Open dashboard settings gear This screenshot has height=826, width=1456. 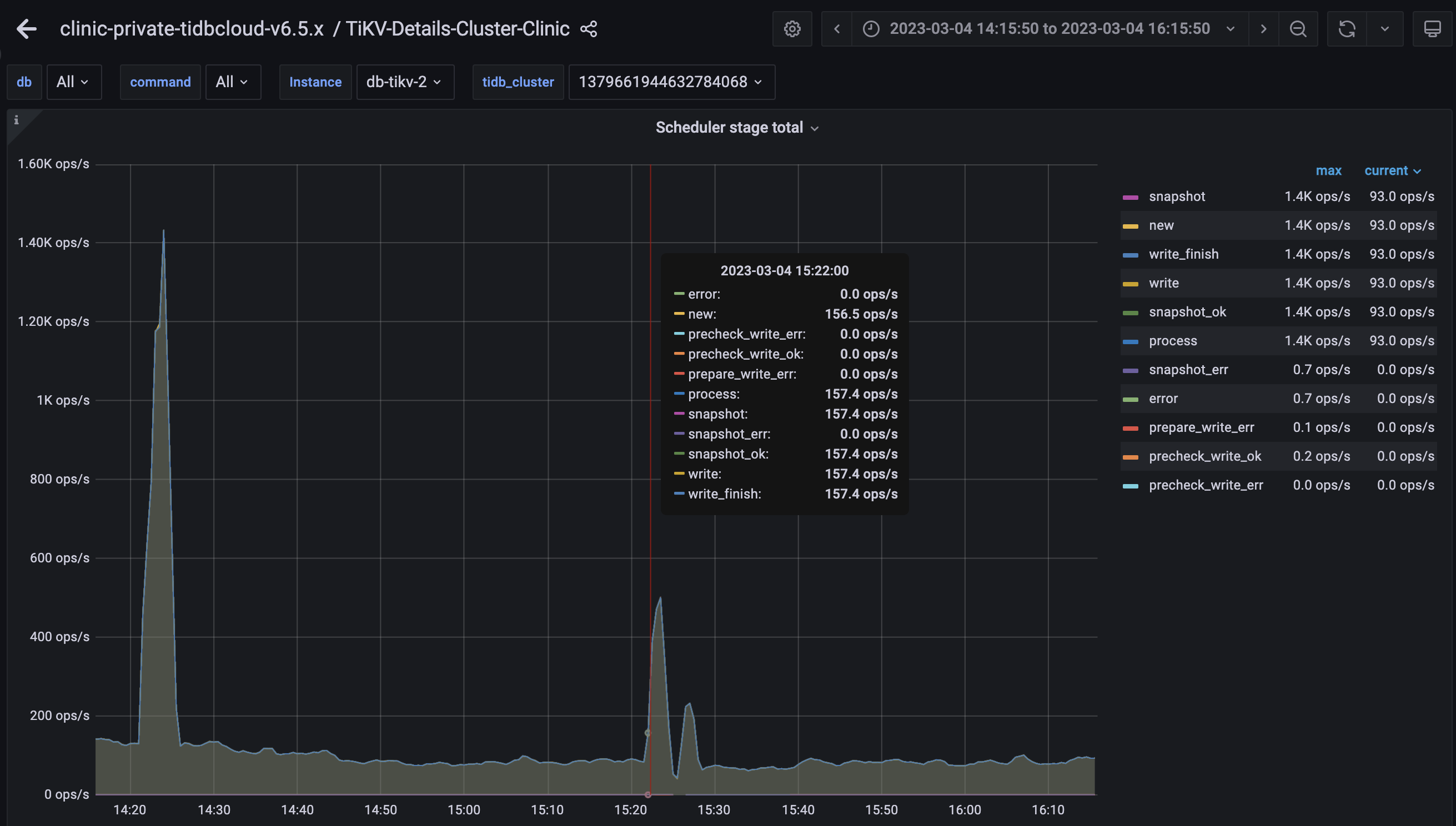click(791, 28)
